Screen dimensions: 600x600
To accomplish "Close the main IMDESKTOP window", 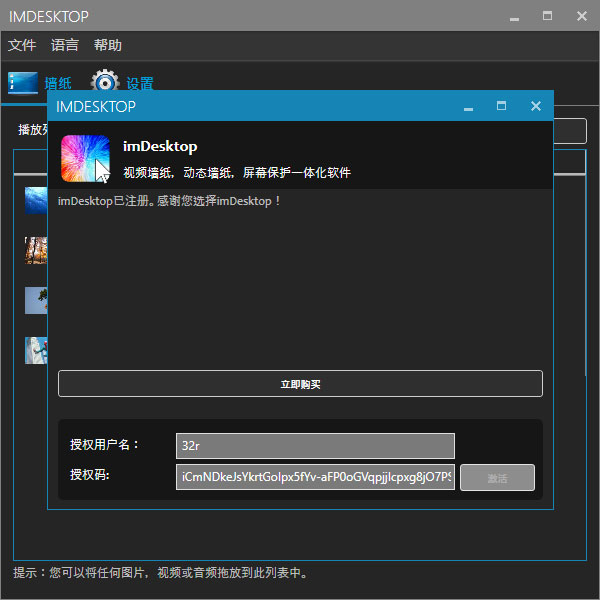I will pyautogui.click(x=582, y=16).
